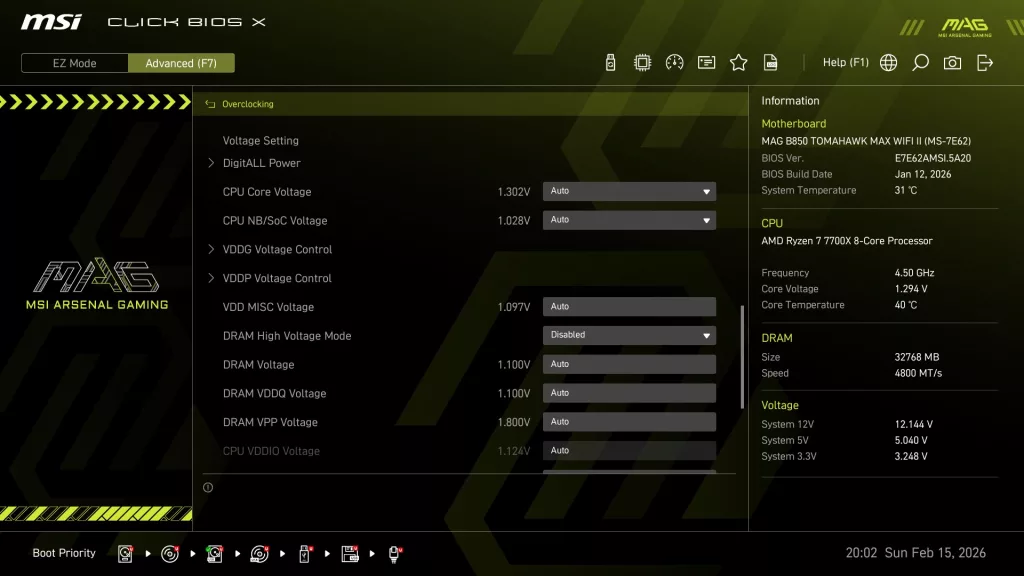
Task: Exit BIOS using the exit arrow icon
Action: (985, 62)
